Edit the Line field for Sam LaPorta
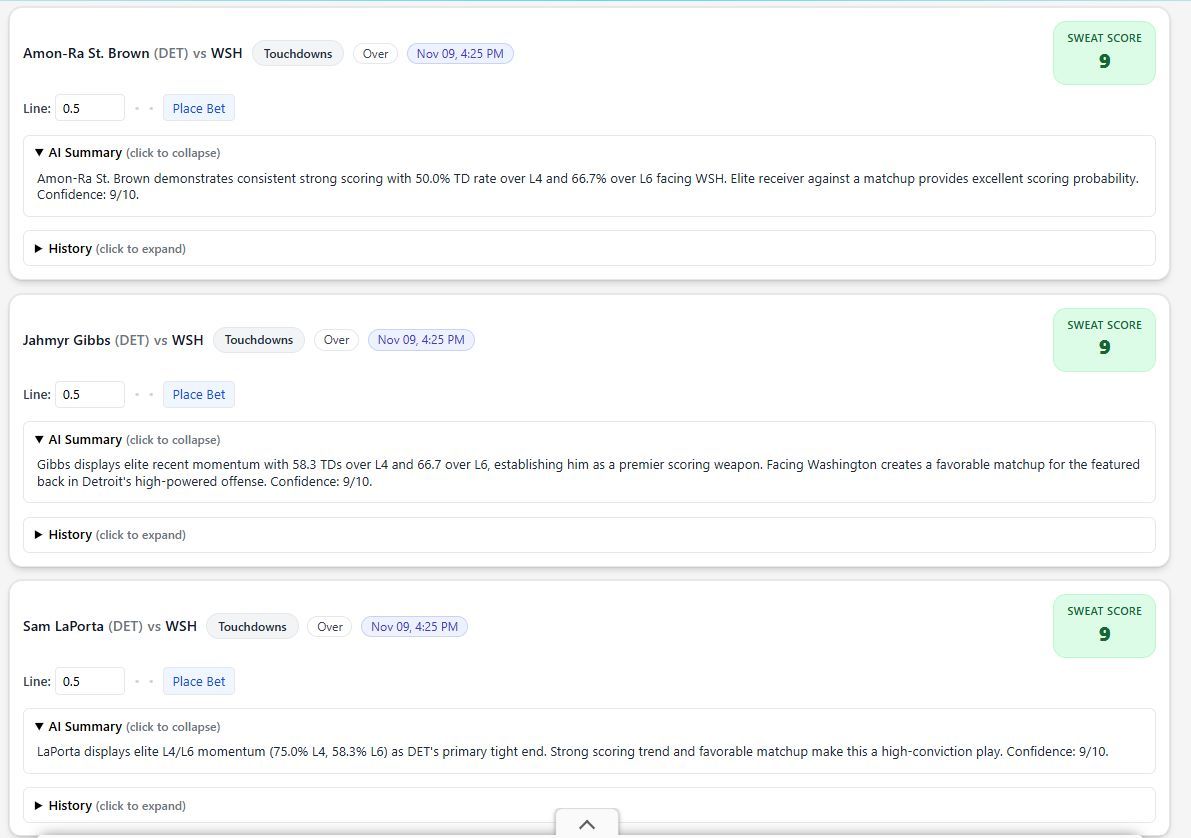Viewport: 1191px width, 838px height. tap(90, 681)
